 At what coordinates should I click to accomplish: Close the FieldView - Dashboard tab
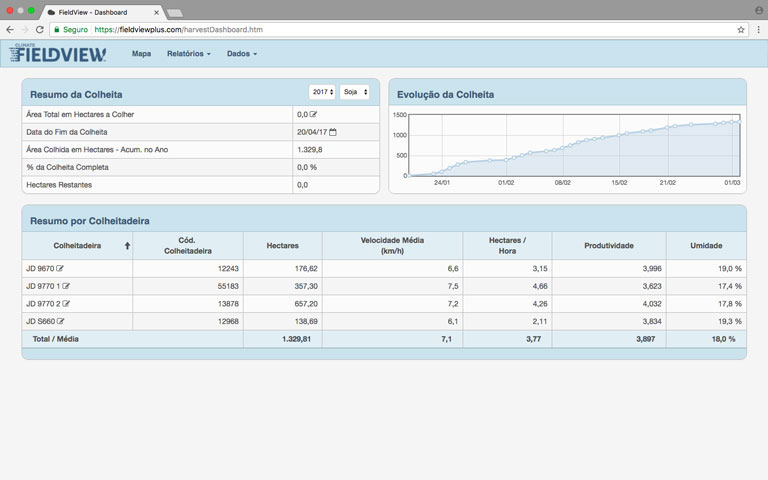click(x=156, y=12)
